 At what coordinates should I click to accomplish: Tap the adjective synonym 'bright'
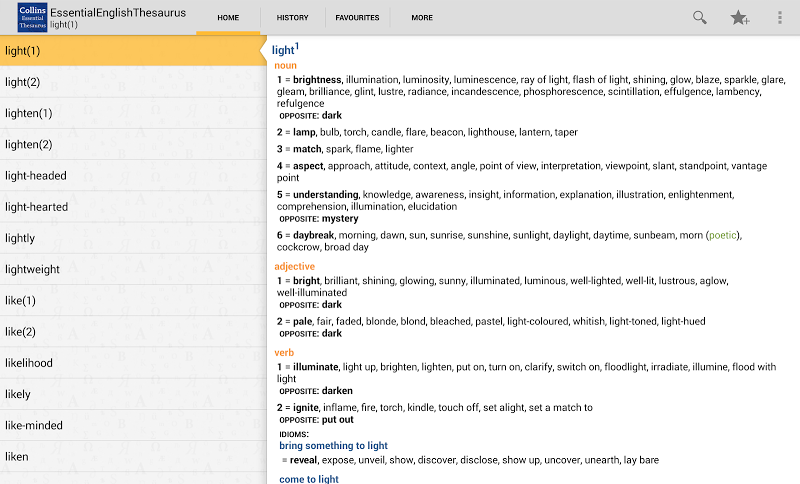pyautogui.click(x=306, y=281)
